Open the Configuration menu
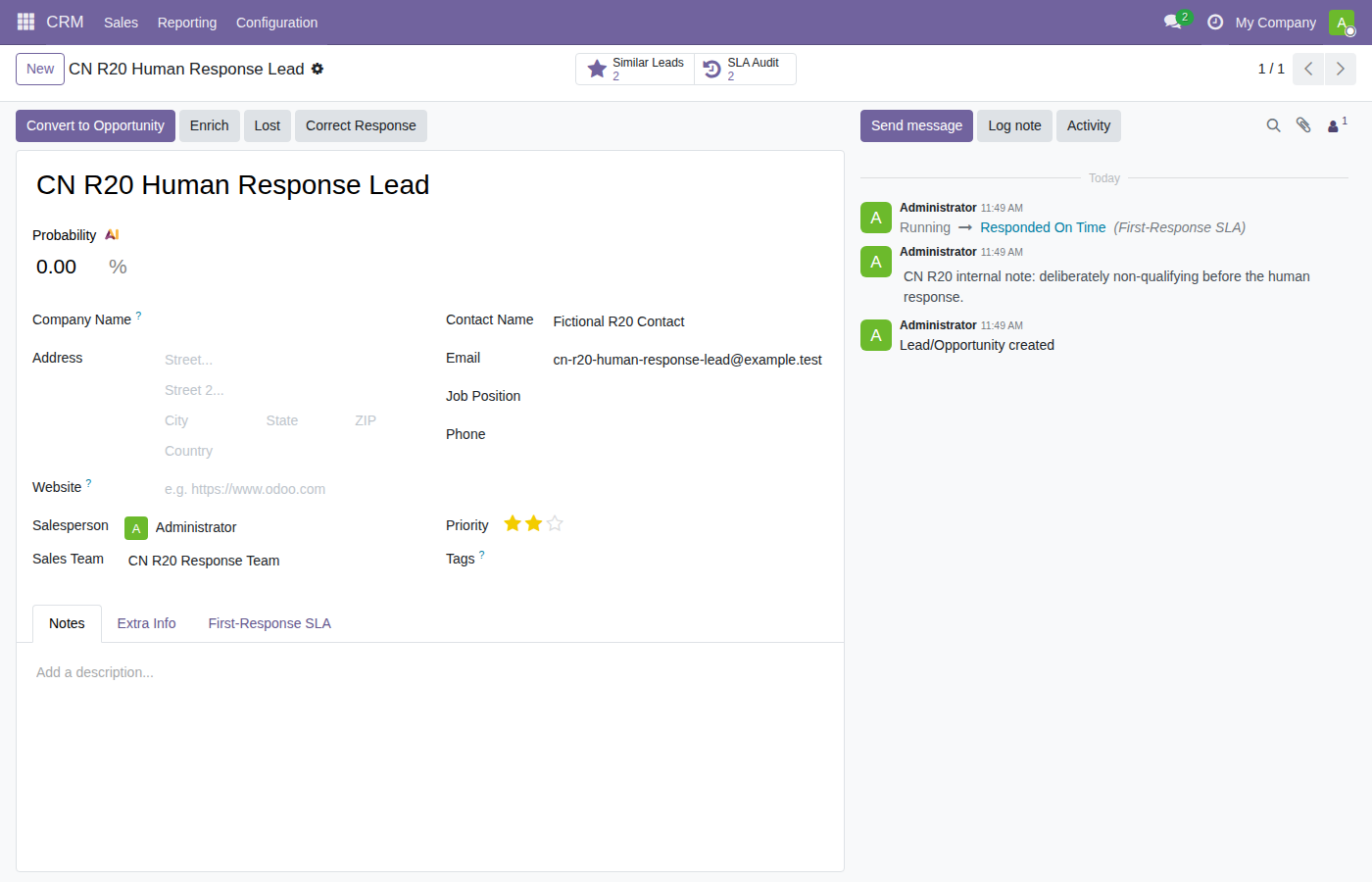1372x882 pixels. (276, 22)
